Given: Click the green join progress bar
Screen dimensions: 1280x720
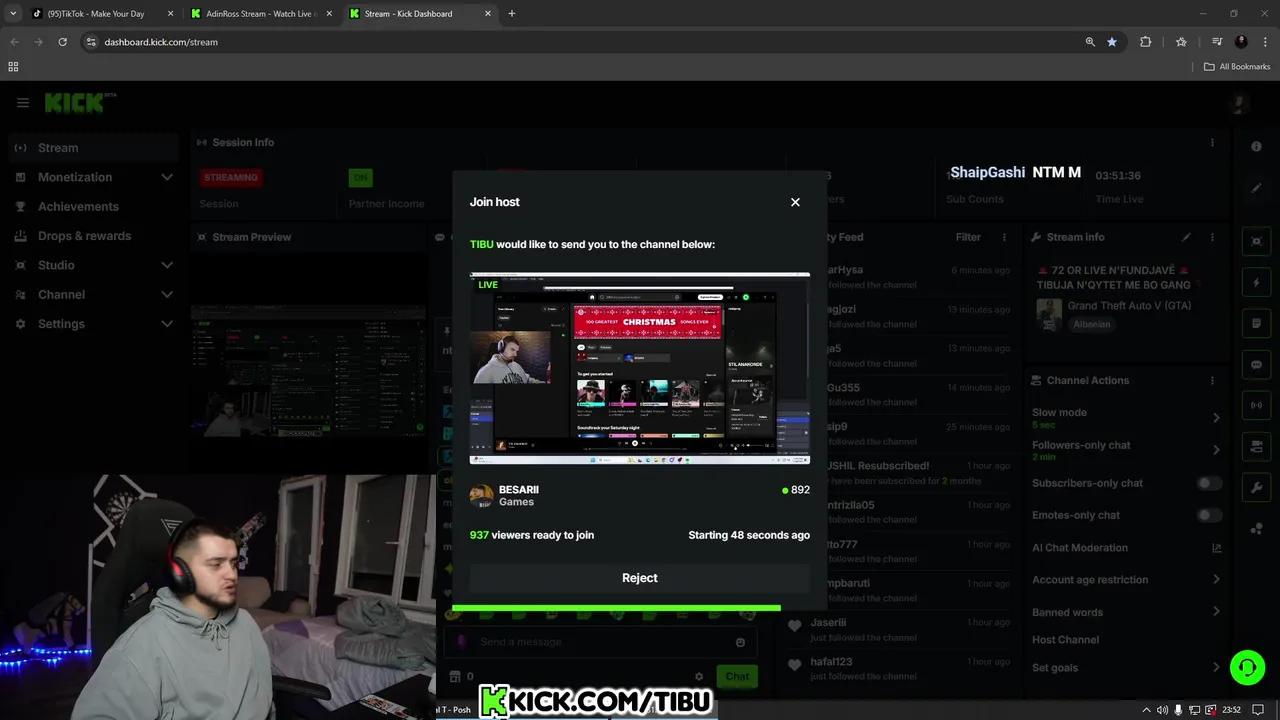Looking at the screenshot, I should pyautogui.click(x=617, y=607).
